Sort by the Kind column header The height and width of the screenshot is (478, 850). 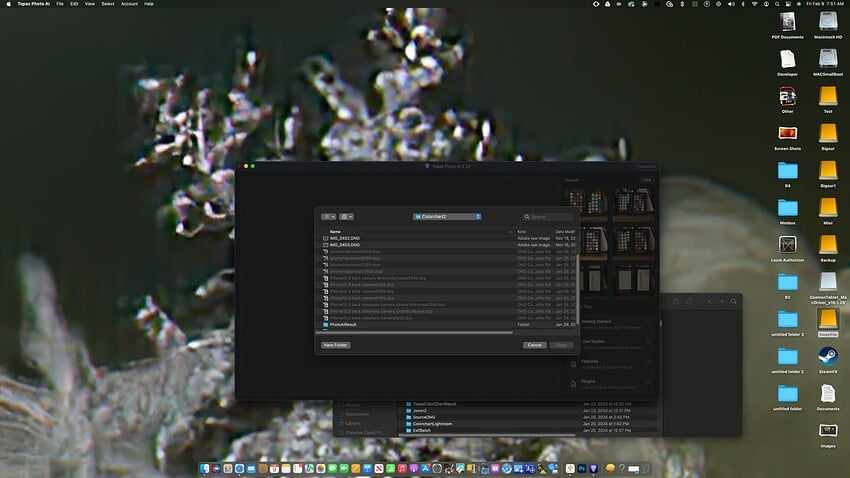[x=521, y=231]
